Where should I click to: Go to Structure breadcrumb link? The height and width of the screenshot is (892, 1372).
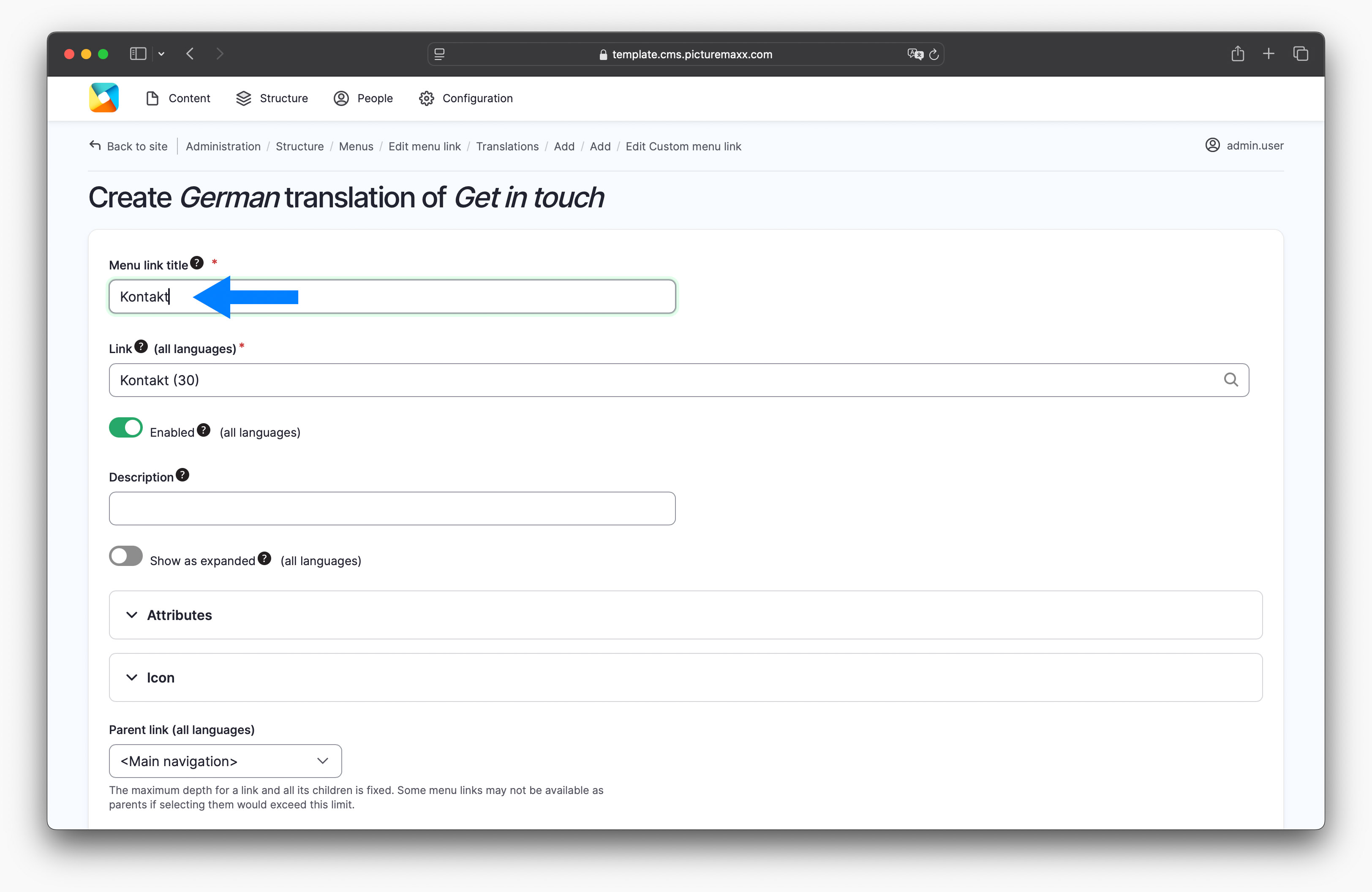(x=300, y=147)
